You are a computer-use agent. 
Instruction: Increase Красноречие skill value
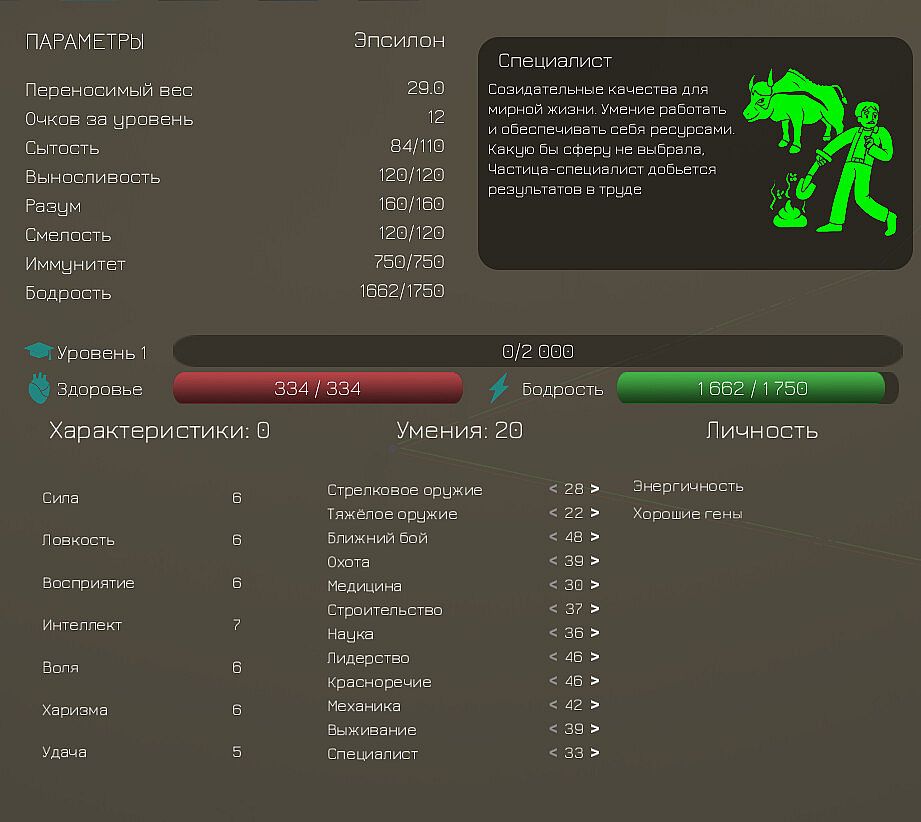click(595, 680)
